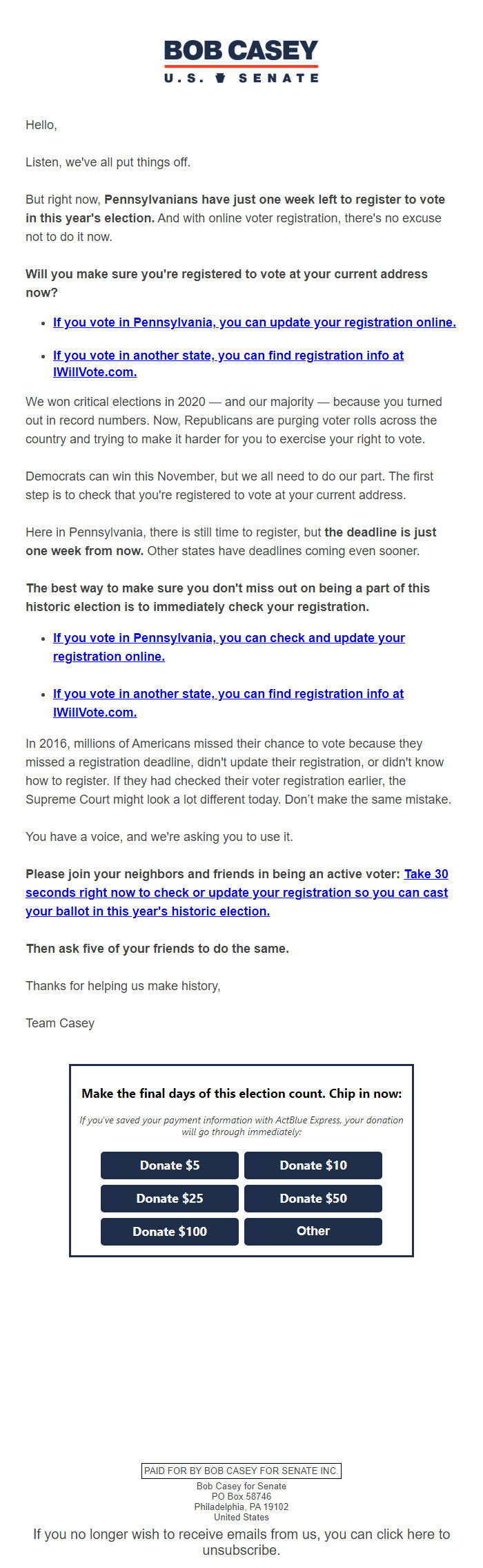Click the Donate $25 button
Screen dimensions: 483x1568
(169, 1199)
